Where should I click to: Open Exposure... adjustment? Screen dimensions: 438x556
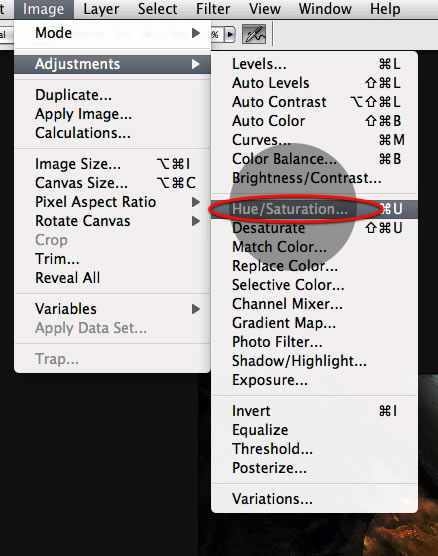point(314,380)
